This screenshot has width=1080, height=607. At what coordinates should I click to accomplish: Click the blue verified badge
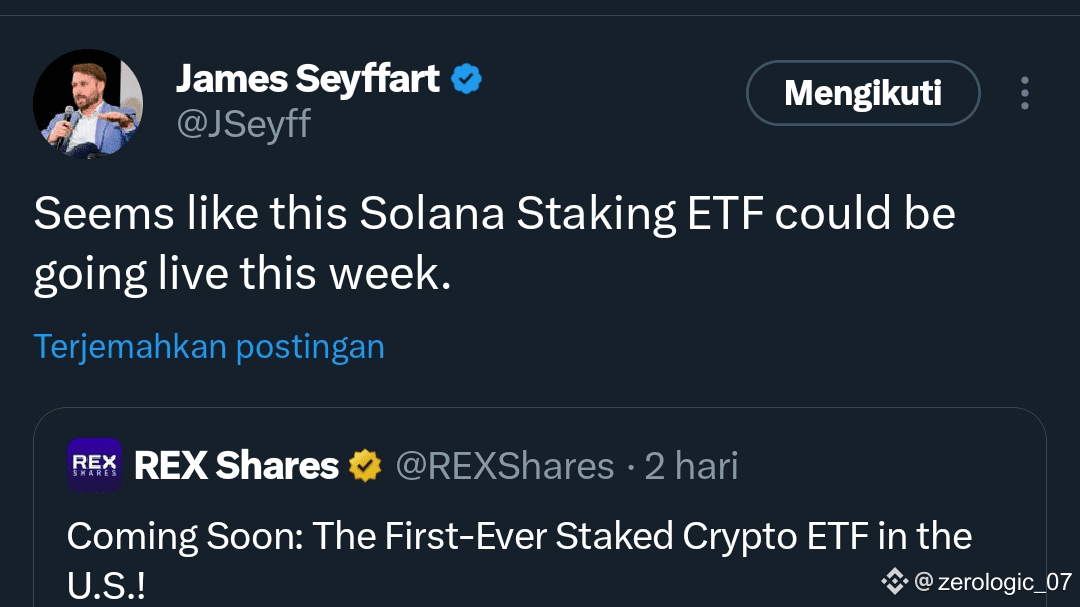pos(466,78)
